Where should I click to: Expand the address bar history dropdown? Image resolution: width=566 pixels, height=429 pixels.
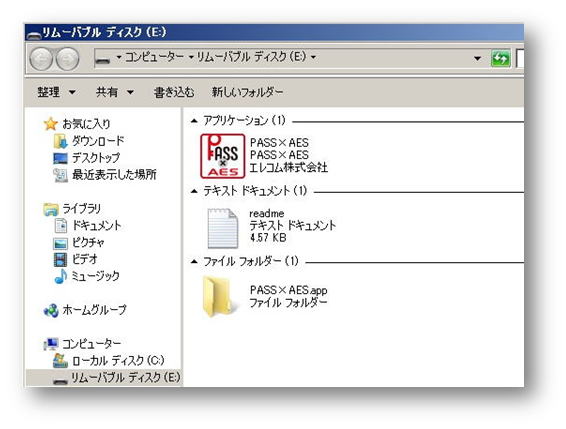[x=477, y=58]
